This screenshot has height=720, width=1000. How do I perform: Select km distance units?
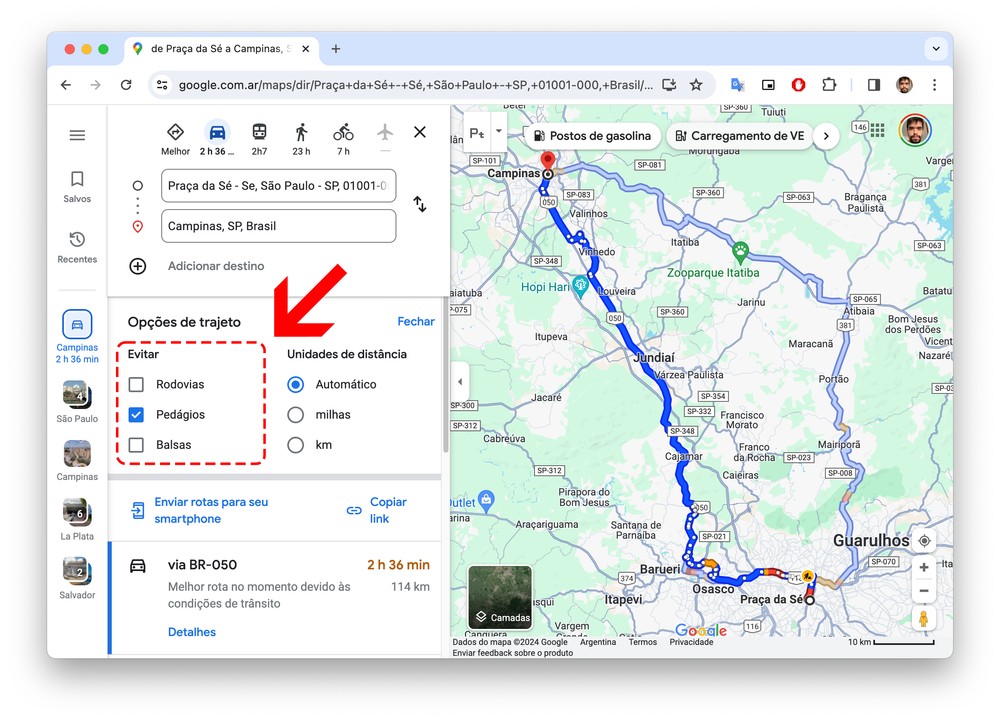point(295,444)
